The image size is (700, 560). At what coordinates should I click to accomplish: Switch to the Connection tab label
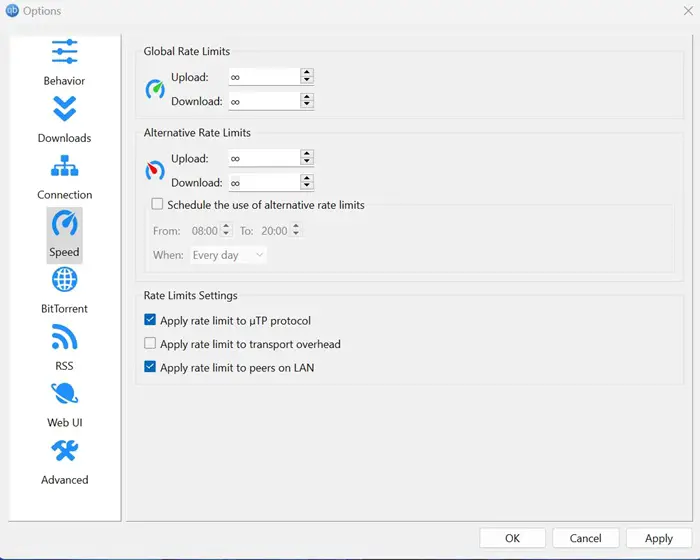65,195
